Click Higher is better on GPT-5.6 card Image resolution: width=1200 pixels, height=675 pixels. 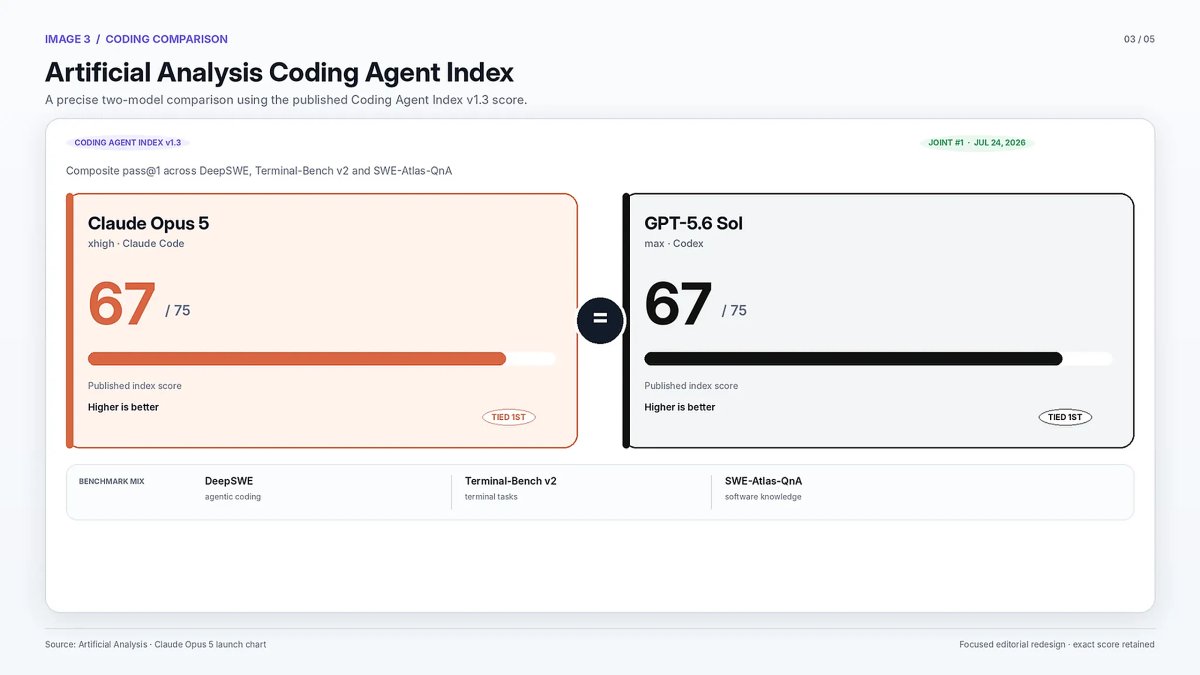click(680, 407)
